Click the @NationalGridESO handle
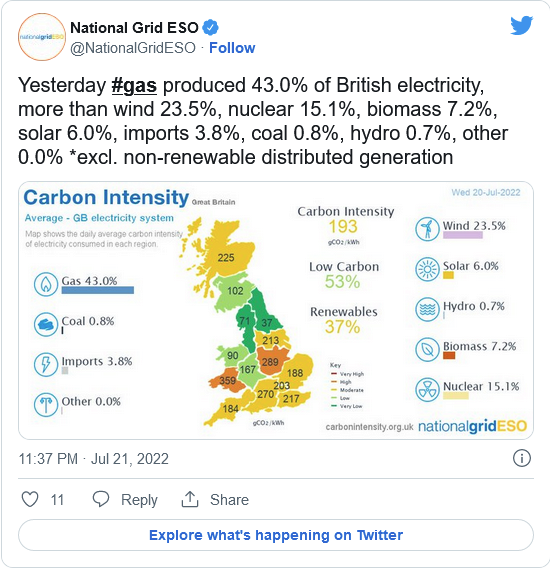 pos(133,48)
